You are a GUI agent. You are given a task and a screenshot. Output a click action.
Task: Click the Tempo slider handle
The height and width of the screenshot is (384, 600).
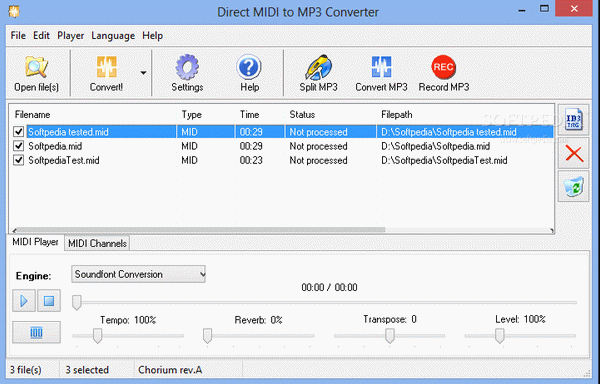point(98,335)
